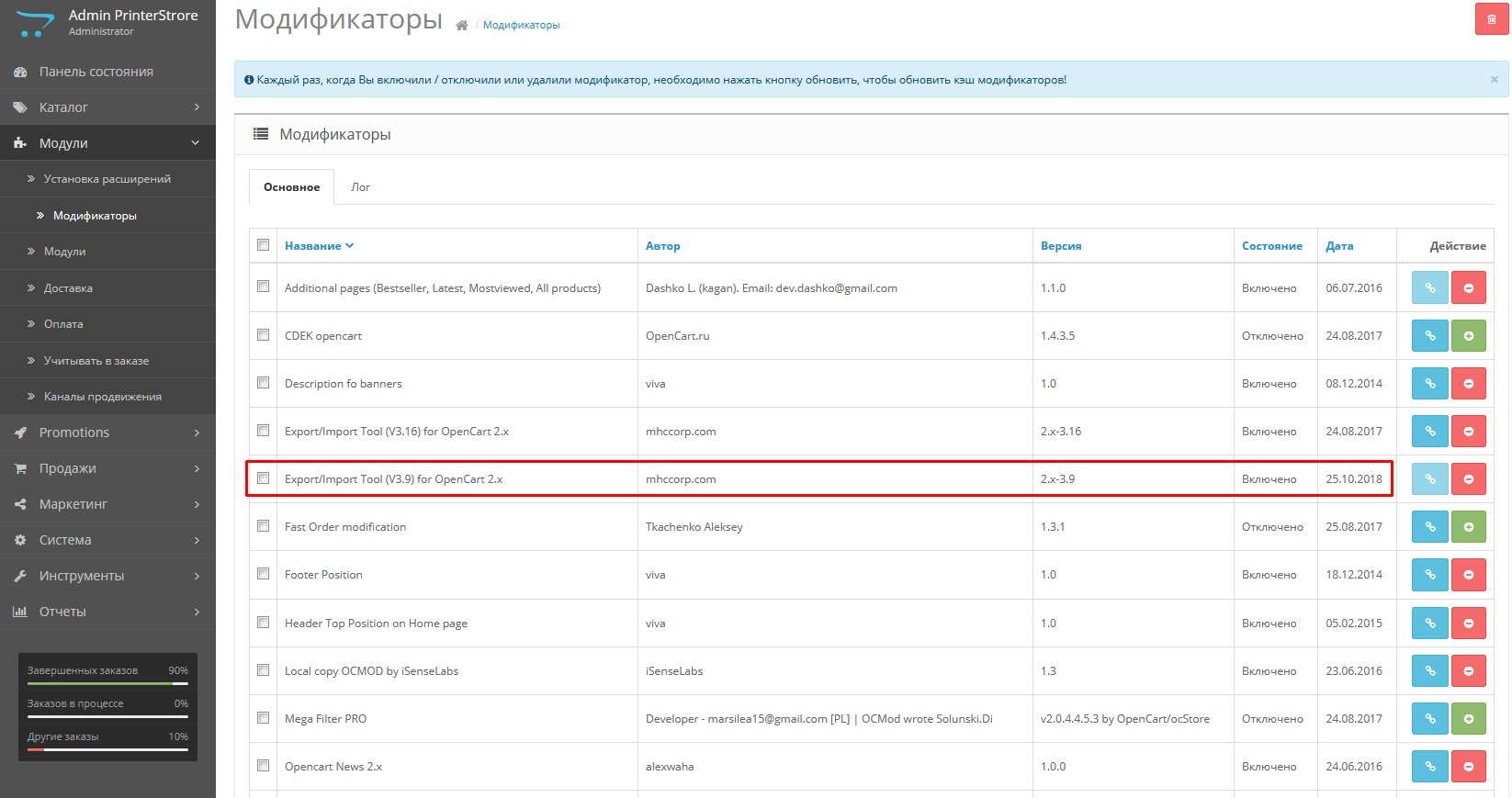Screen dimensions: 1512x798
Task: Sort table by Дата column
Action: pyautogui.click(x=1339, y=246)
